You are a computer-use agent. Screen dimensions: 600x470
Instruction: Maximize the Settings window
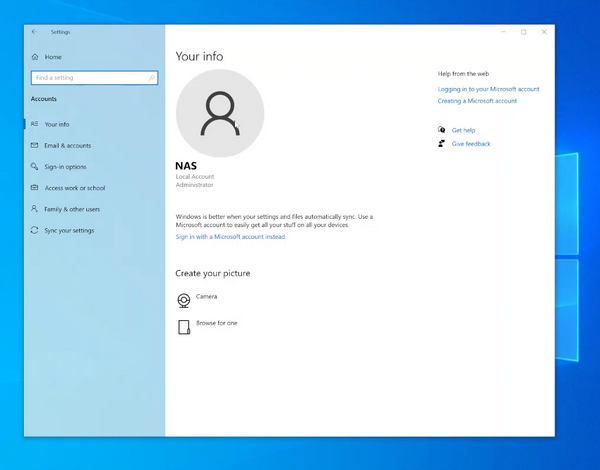523,32
